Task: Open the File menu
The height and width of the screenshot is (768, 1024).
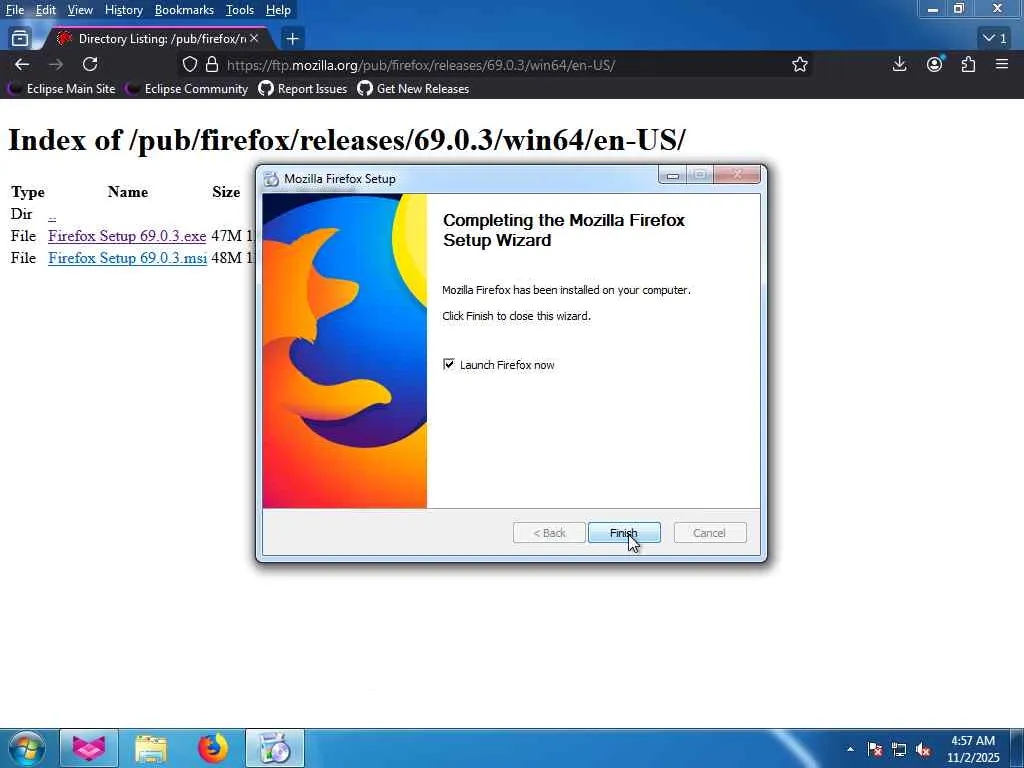Action: pos(14,10)
